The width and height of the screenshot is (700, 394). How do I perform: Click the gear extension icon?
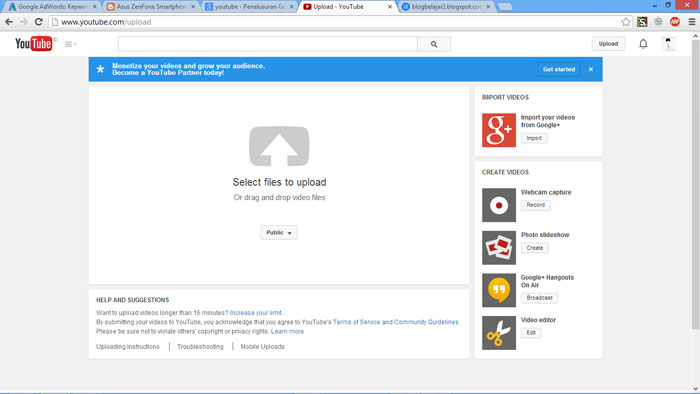click(658, 22)
